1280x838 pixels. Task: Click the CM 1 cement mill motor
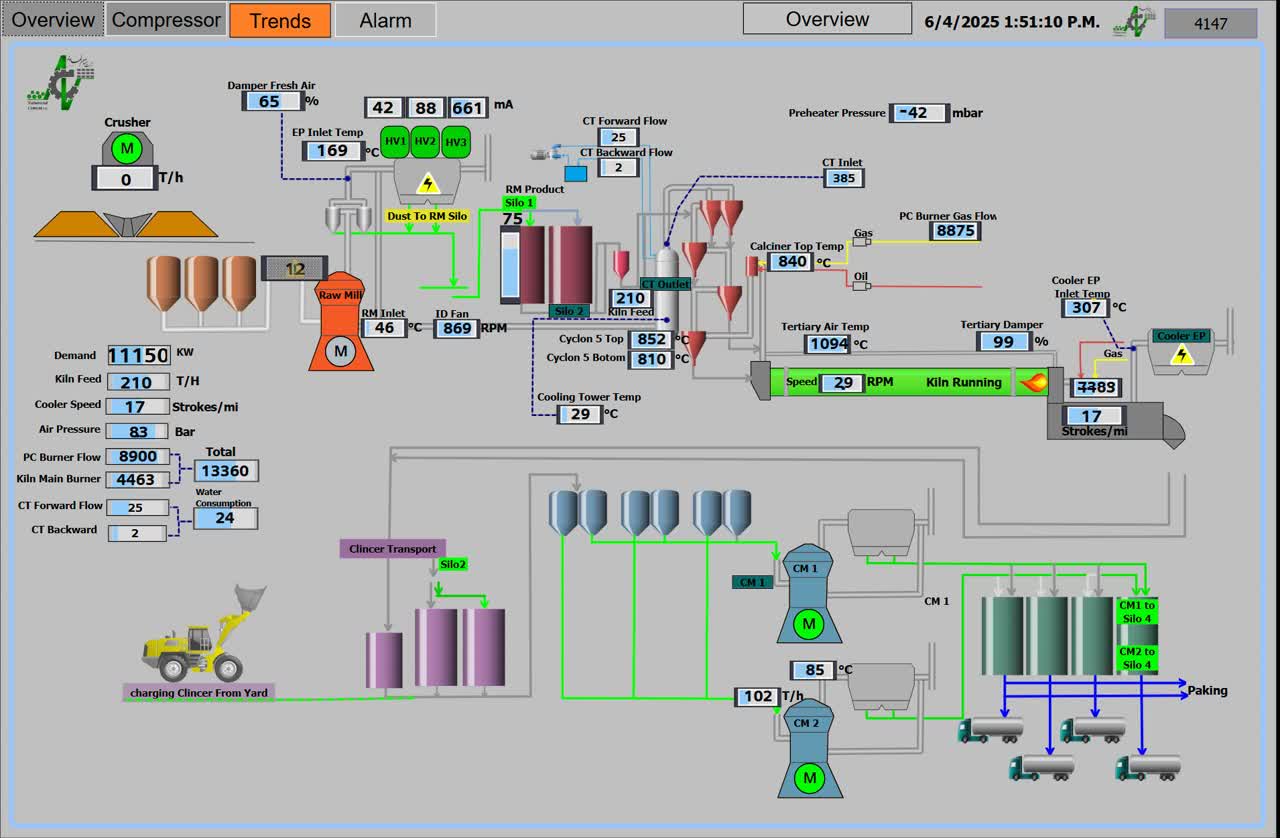pos(806,625)
